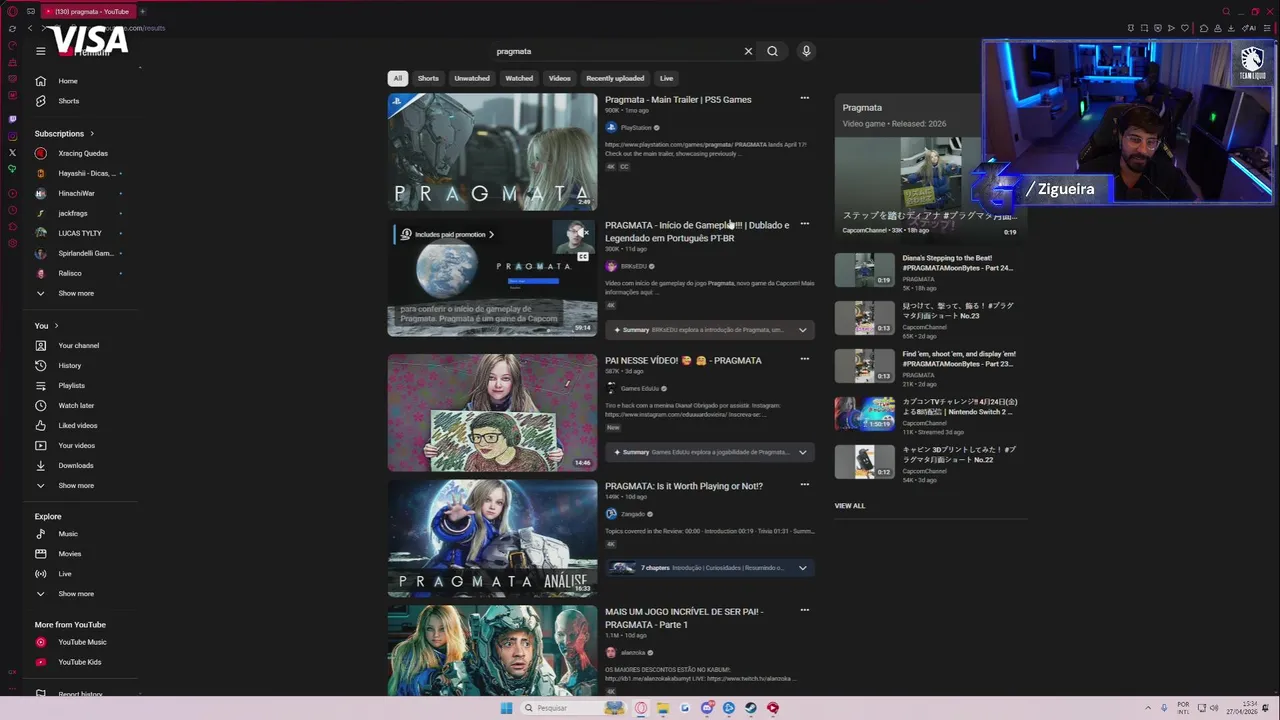Image resolution: width=1280 pixels, height=720 pixels.
Task: Open new browser tab with plus button
Action: tap(142, 11)
